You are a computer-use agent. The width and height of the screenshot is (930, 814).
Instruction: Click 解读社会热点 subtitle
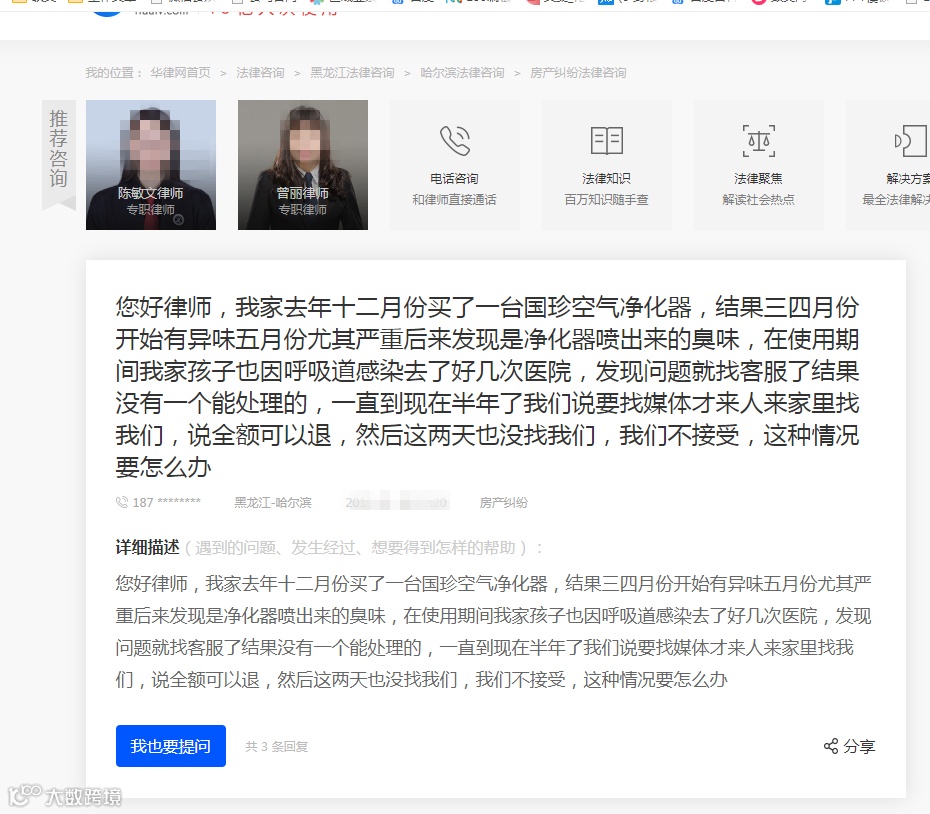point(758,199)
